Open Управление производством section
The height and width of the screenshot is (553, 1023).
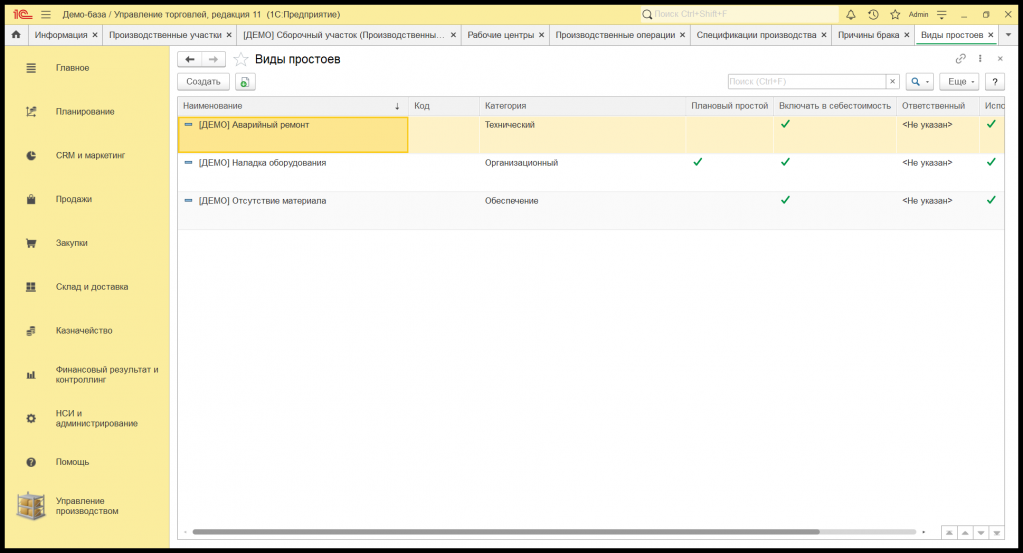point(87,506)
